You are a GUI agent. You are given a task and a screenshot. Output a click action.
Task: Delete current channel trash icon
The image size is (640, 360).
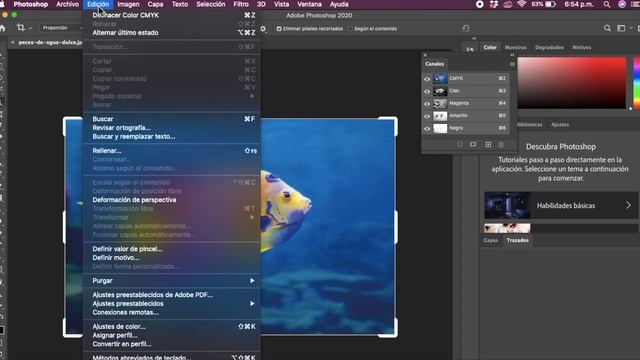[x=501, y=144]
